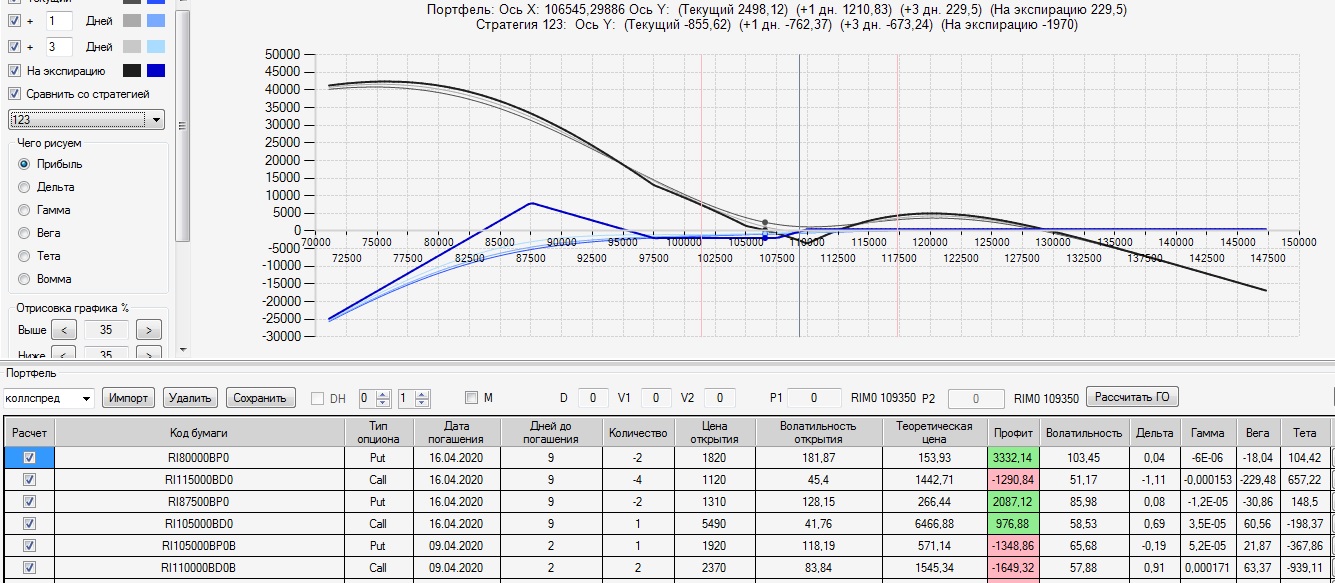Decrease Выше percent with the < button
The height and width of the screenshot is (583, 1335).
(x=62, y=330)
